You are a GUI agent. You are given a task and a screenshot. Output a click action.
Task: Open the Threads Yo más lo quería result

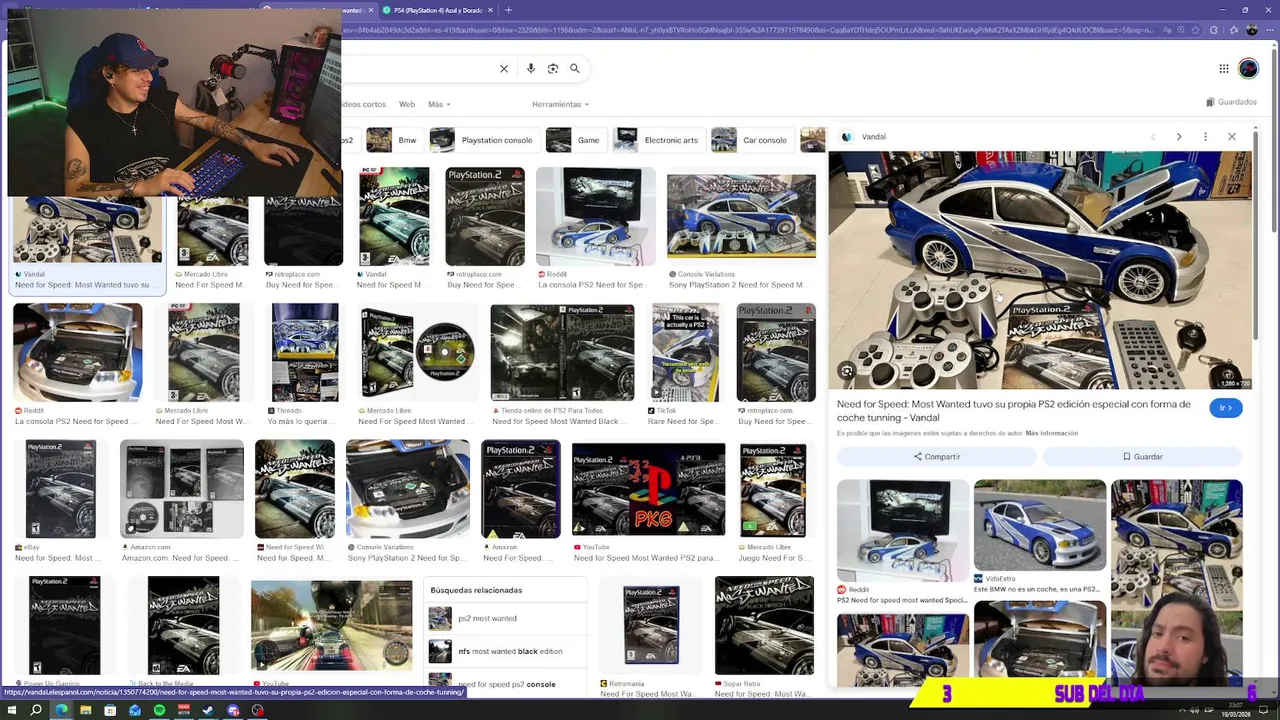pos(305,352)
